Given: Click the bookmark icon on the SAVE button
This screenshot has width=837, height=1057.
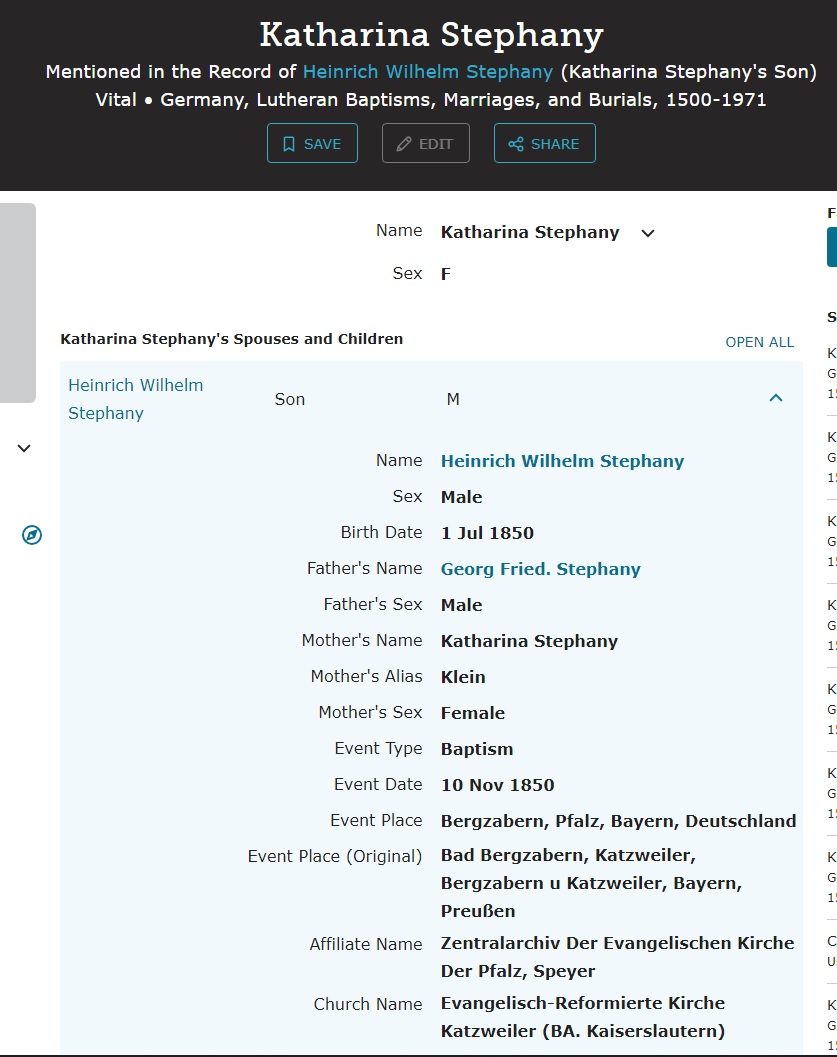Looking at the screenshot, I should pos(289,144).
